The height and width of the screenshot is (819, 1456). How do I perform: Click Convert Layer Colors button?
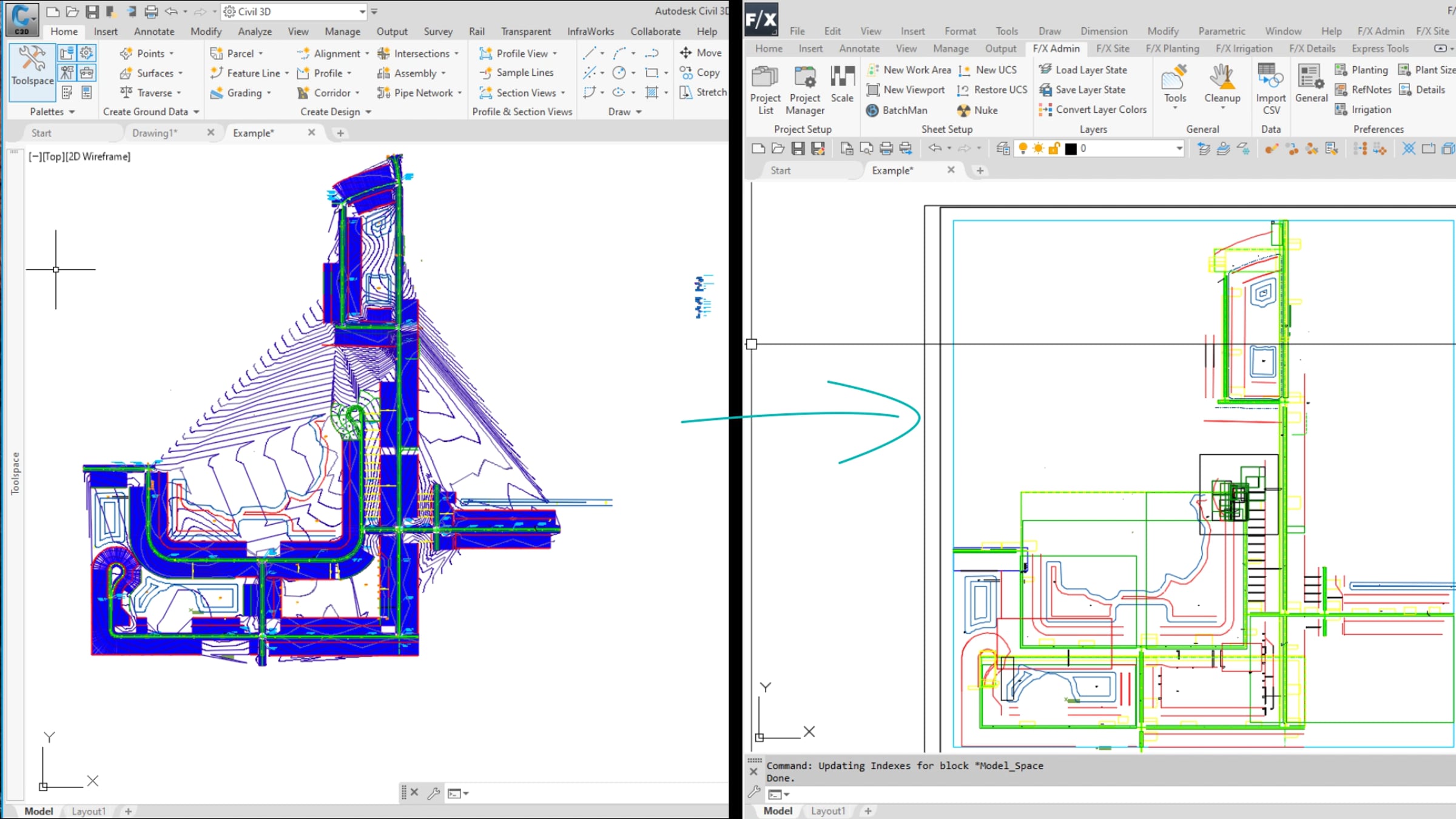pyautogui.click(x=1093, y=109)
